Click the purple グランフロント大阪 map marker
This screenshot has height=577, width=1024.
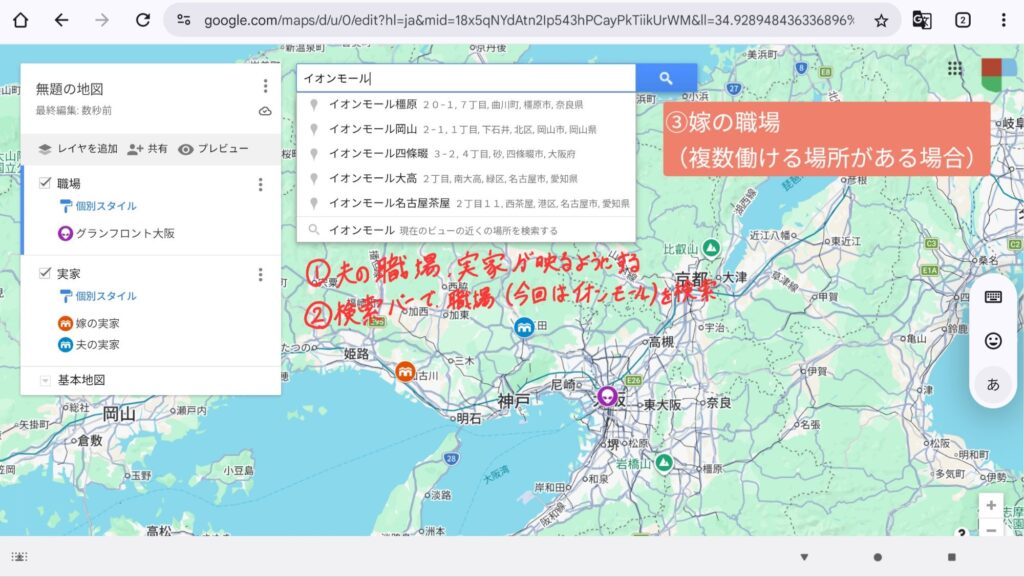pos(606,396)
